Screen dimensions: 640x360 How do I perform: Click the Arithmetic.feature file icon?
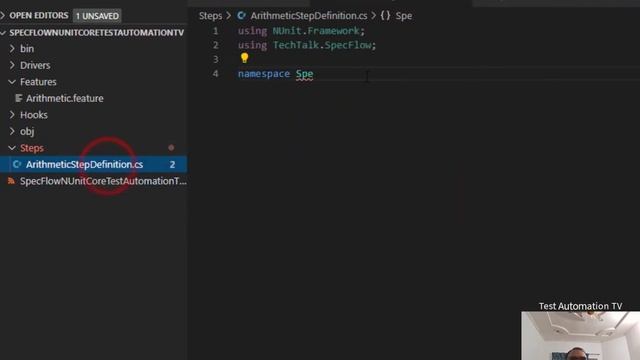[x=18, y=98]
